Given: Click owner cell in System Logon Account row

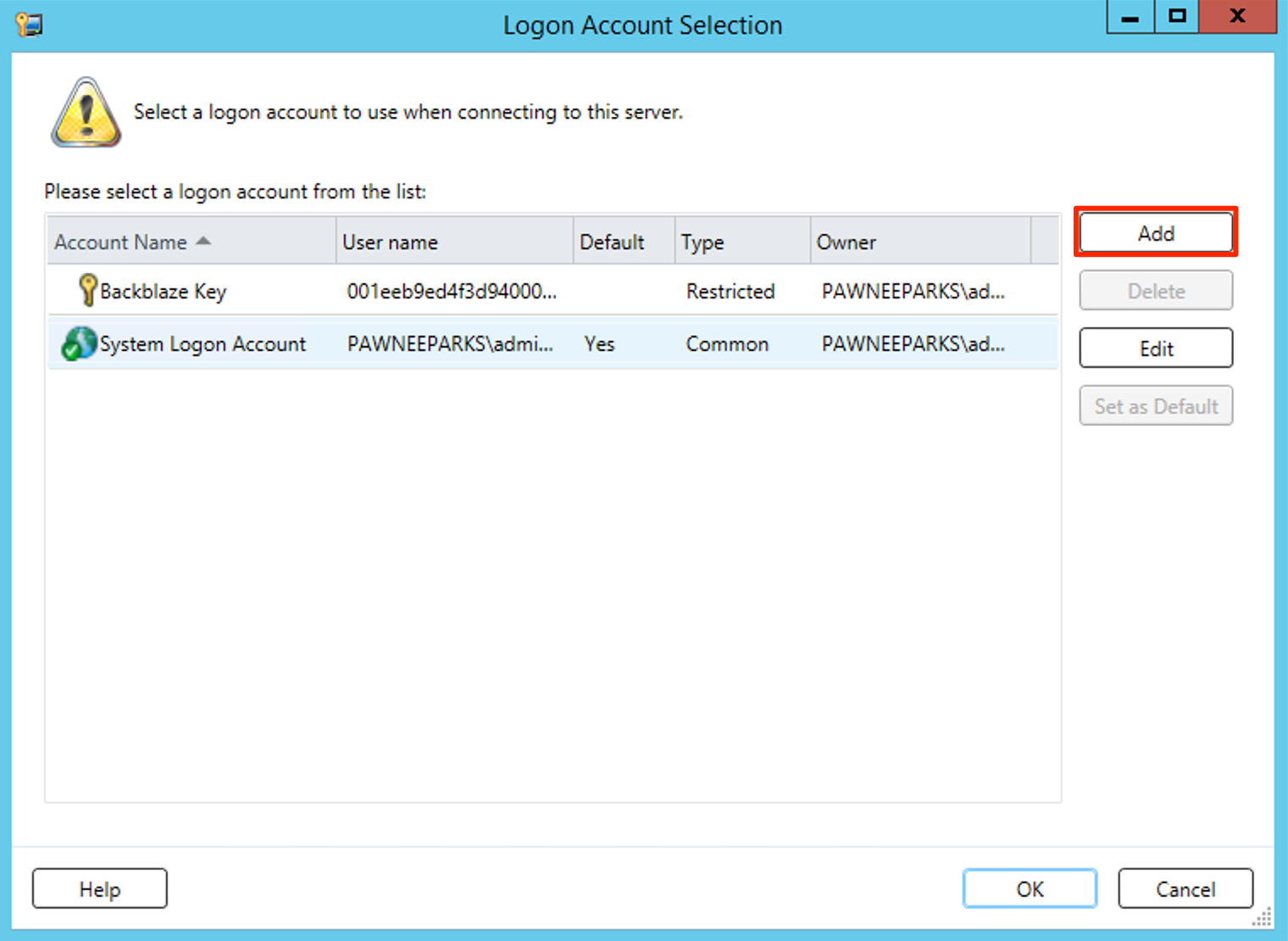Looking at the screenshot, I should click(x=913, y=344).
